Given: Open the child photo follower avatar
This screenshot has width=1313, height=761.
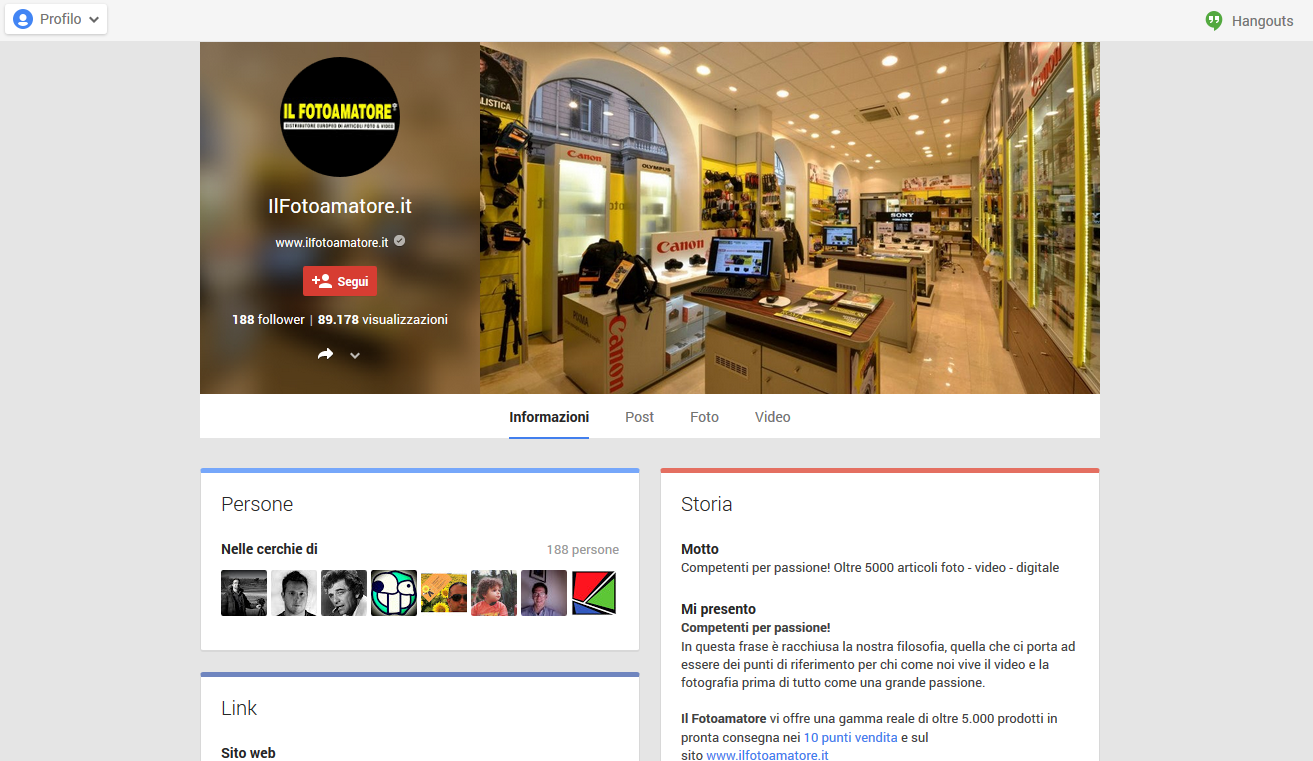Looking at the screenshot, I should (x=494, y=593).
